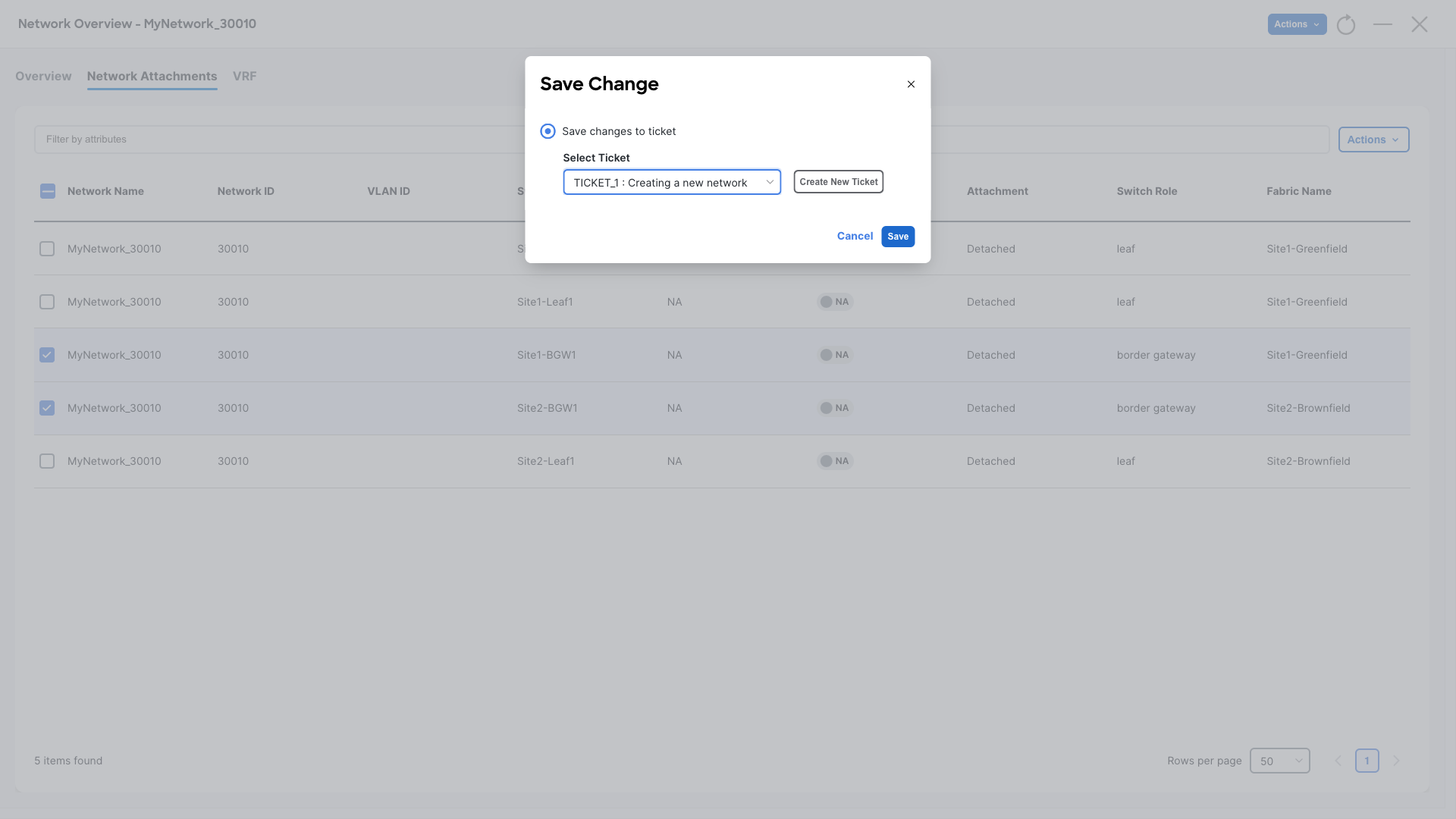Screen dimensions: 1456x819
Task: Switch to the Overview tab
Action: click(x=43, y=76)
